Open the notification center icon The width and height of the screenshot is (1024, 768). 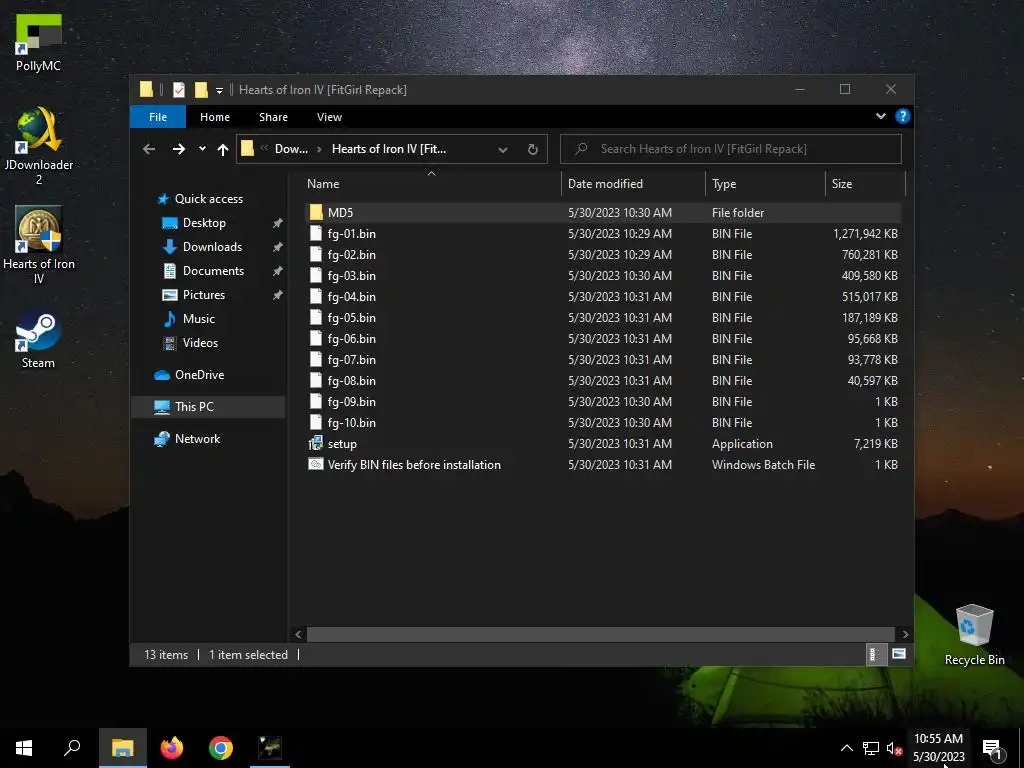(992, 749)
